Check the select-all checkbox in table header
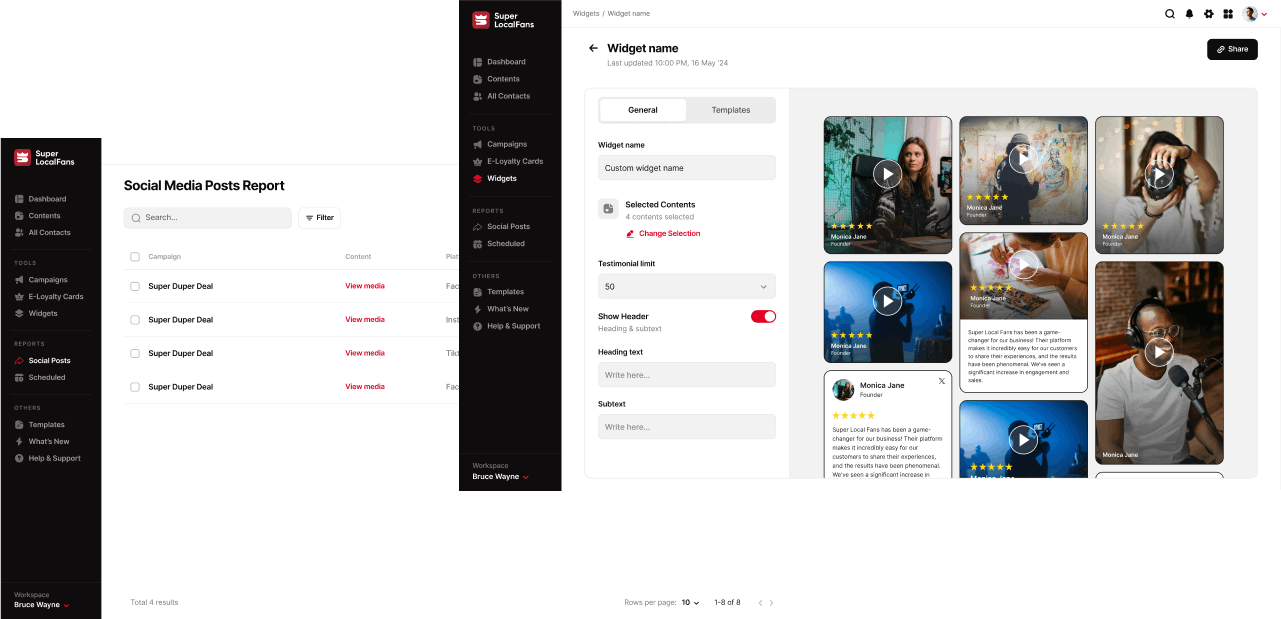This screenshot has height=619, width=1281. 135,257
